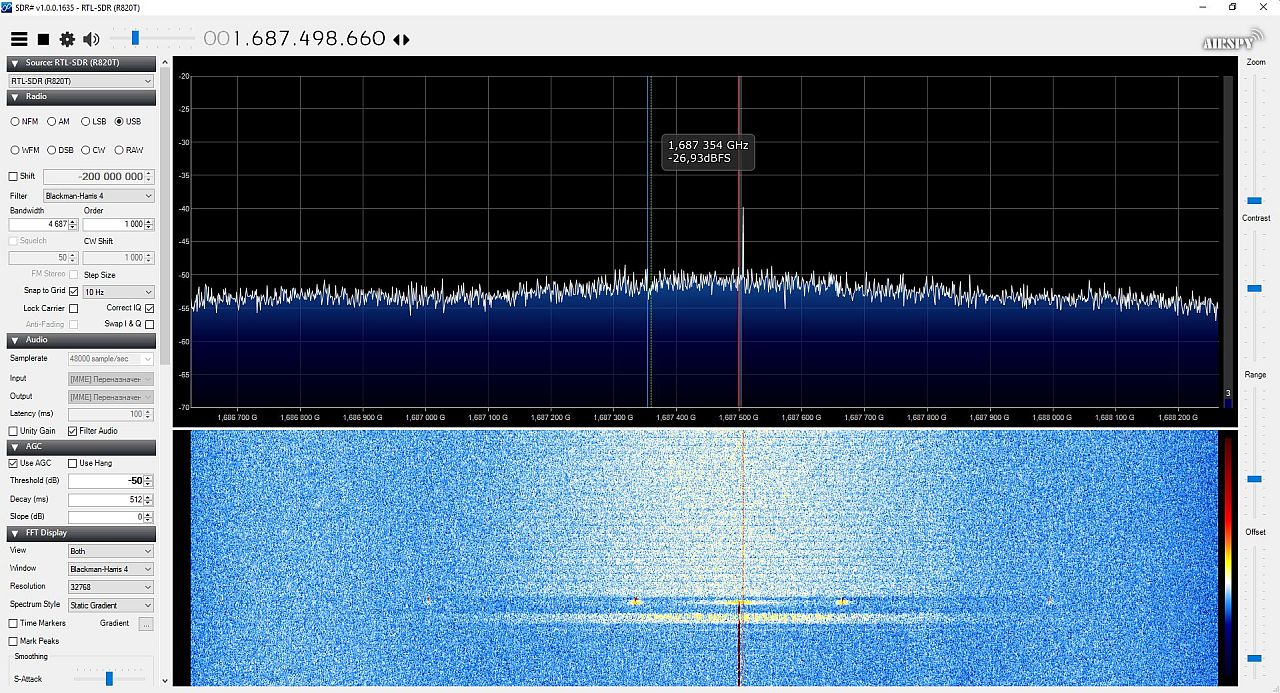Click the frequency step arrows beside the frequency
This screenshot has width=1280, height=693.
[x=401, y=40]
